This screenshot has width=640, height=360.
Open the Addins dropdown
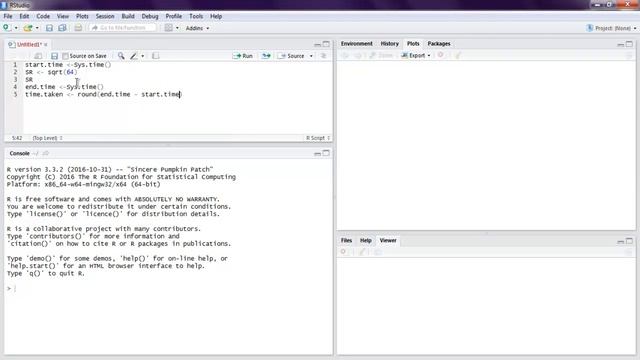pos(197,28)
